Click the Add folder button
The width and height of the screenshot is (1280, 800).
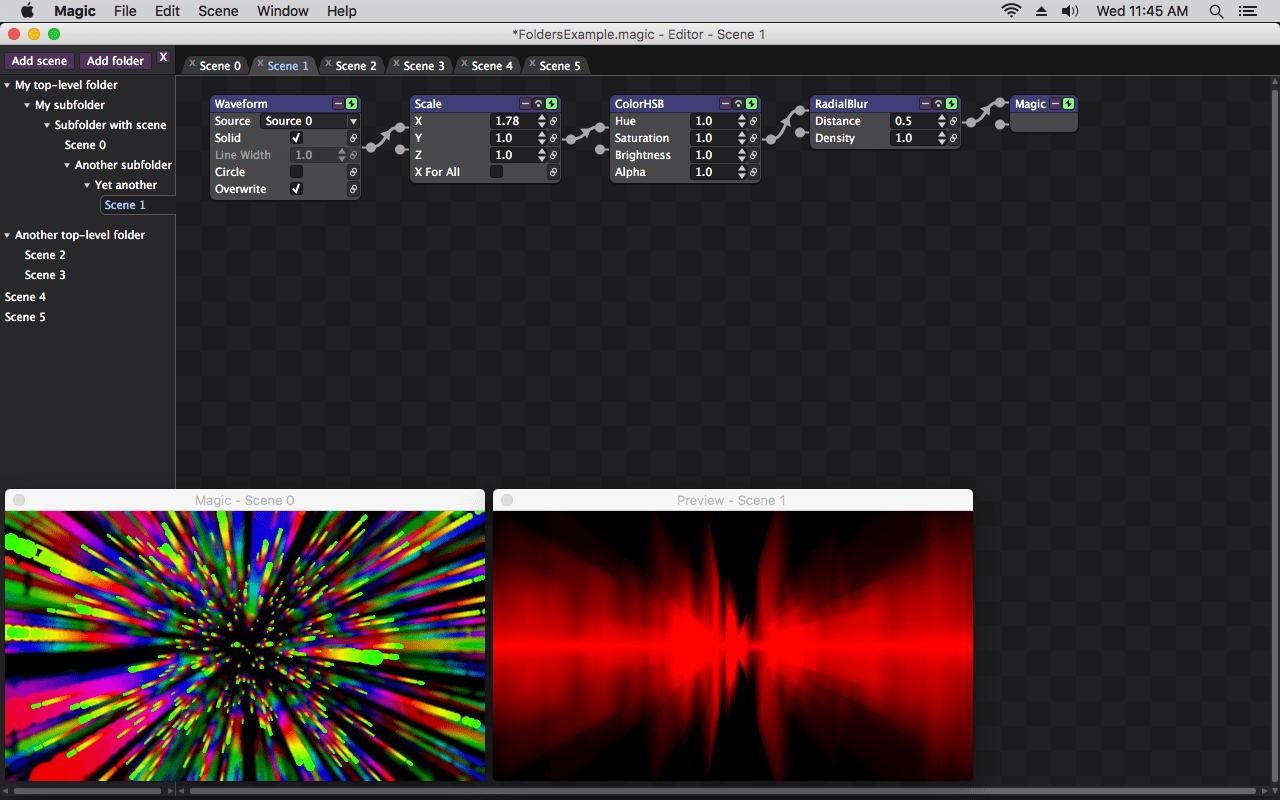[115, 60]
